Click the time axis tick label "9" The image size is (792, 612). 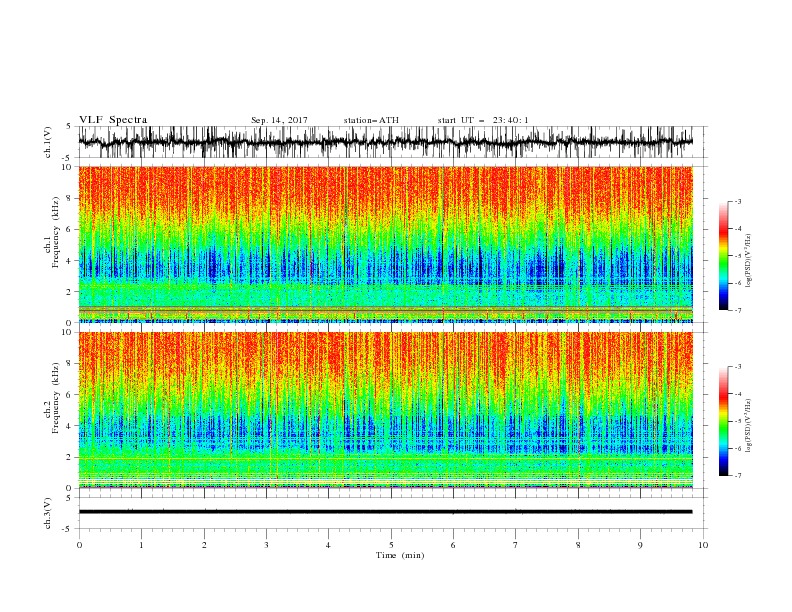[x=640, y=545]
